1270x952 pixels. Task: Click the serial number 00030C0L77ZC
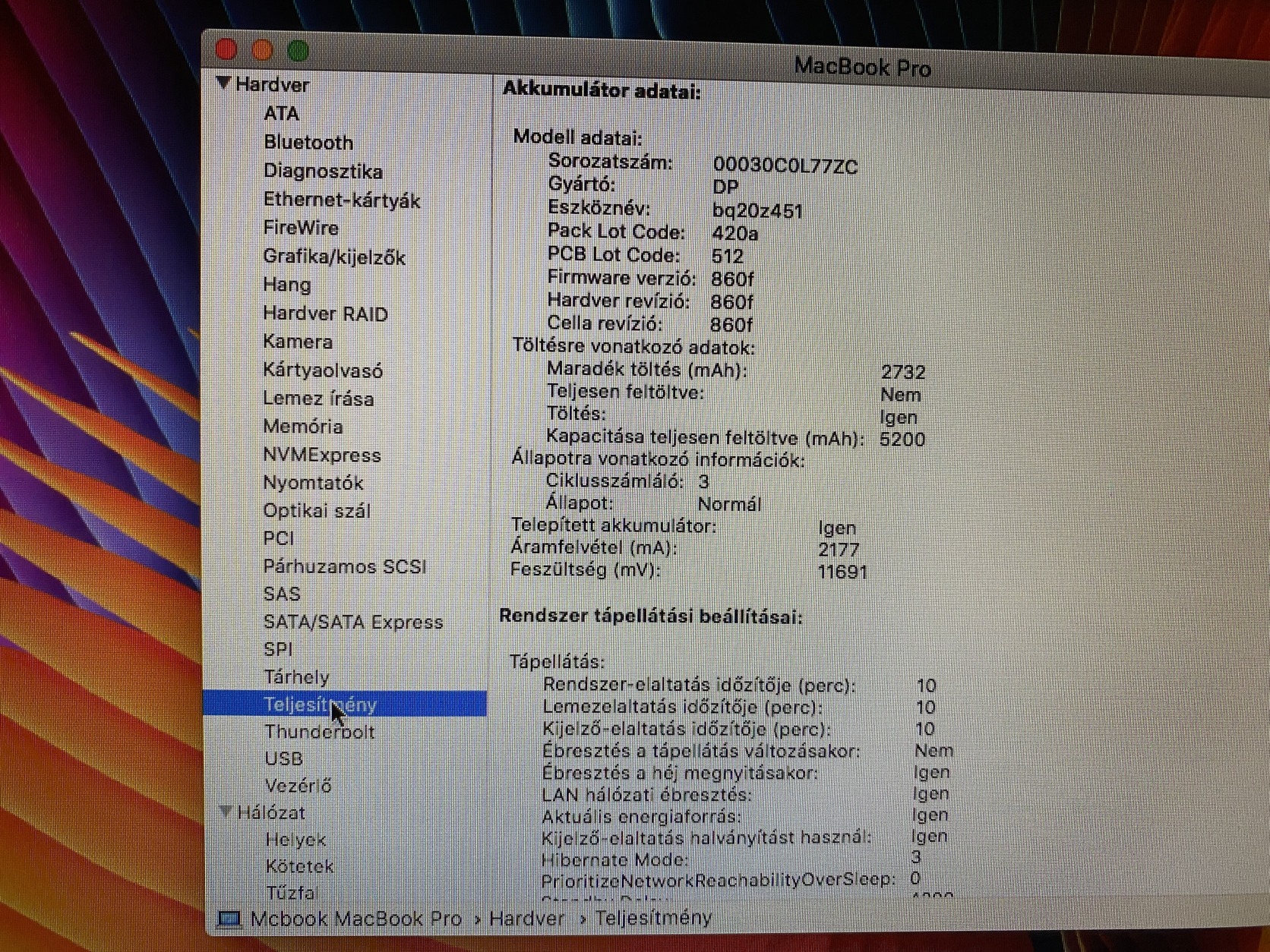785,166
